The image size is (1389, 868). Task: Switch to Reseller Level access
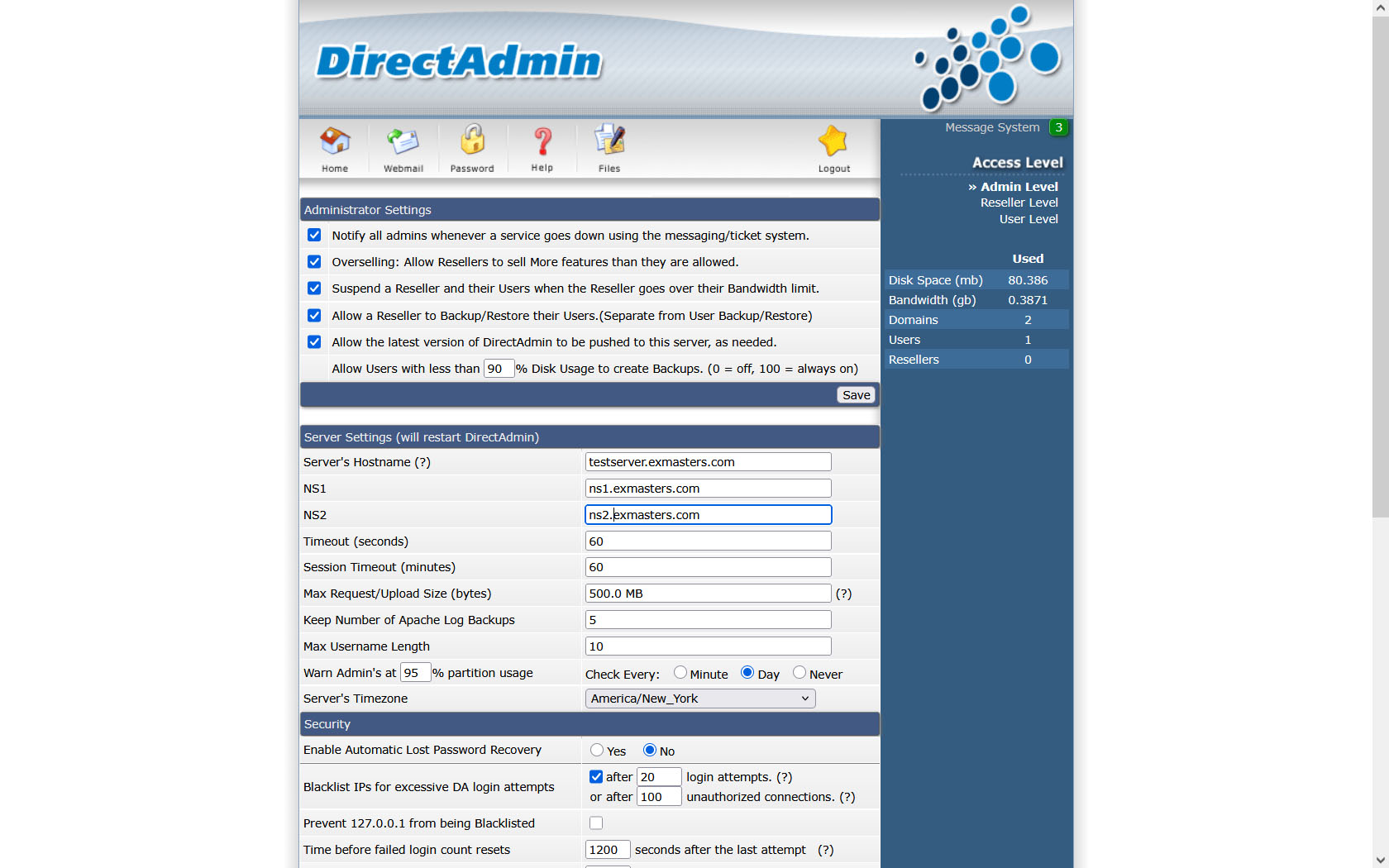click(1019, 203)
